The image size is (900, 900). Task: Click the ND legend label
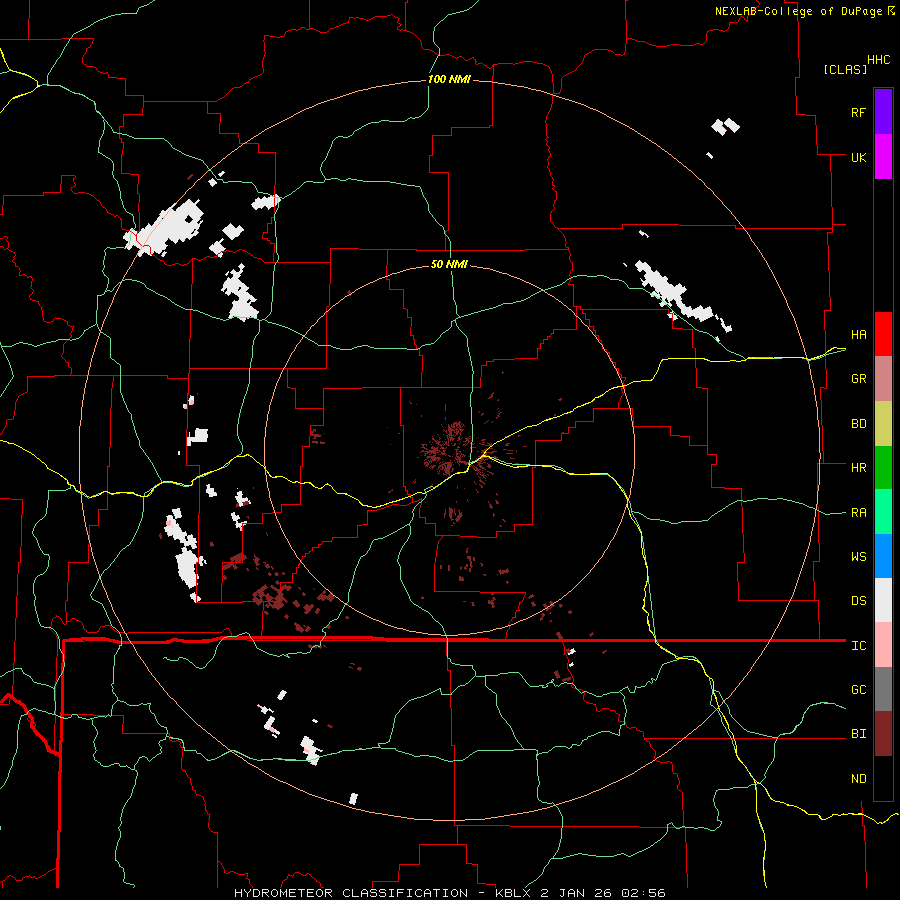858,779
